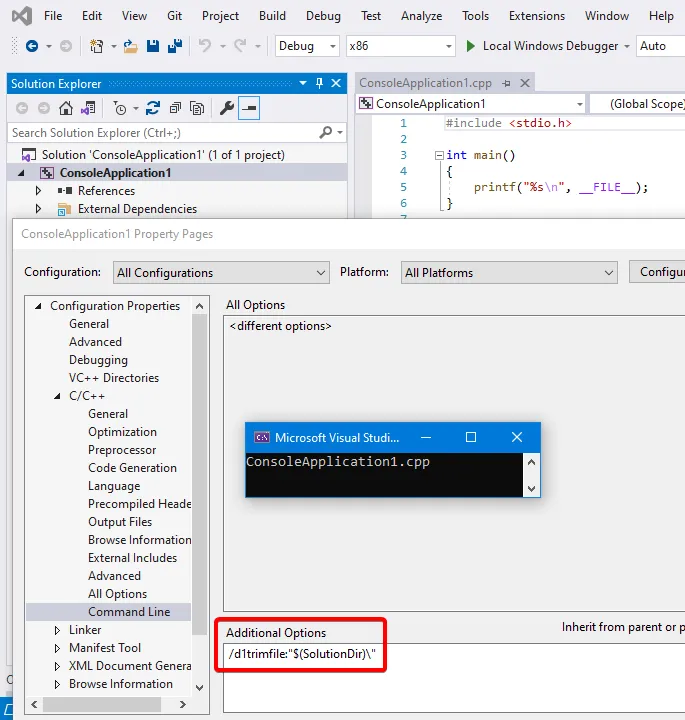Collapse main function outlining box in editor
Image resolution: width=685 pixels, height=720 pixels.
pyautogui.click(x=439, y=155)
